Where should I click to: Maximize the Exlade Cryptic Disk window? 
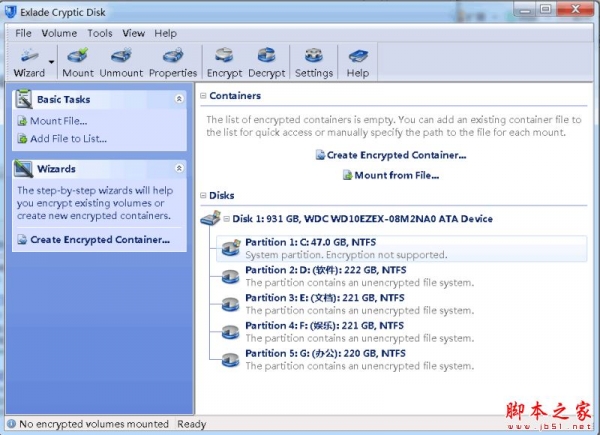[x=546, y=10]
